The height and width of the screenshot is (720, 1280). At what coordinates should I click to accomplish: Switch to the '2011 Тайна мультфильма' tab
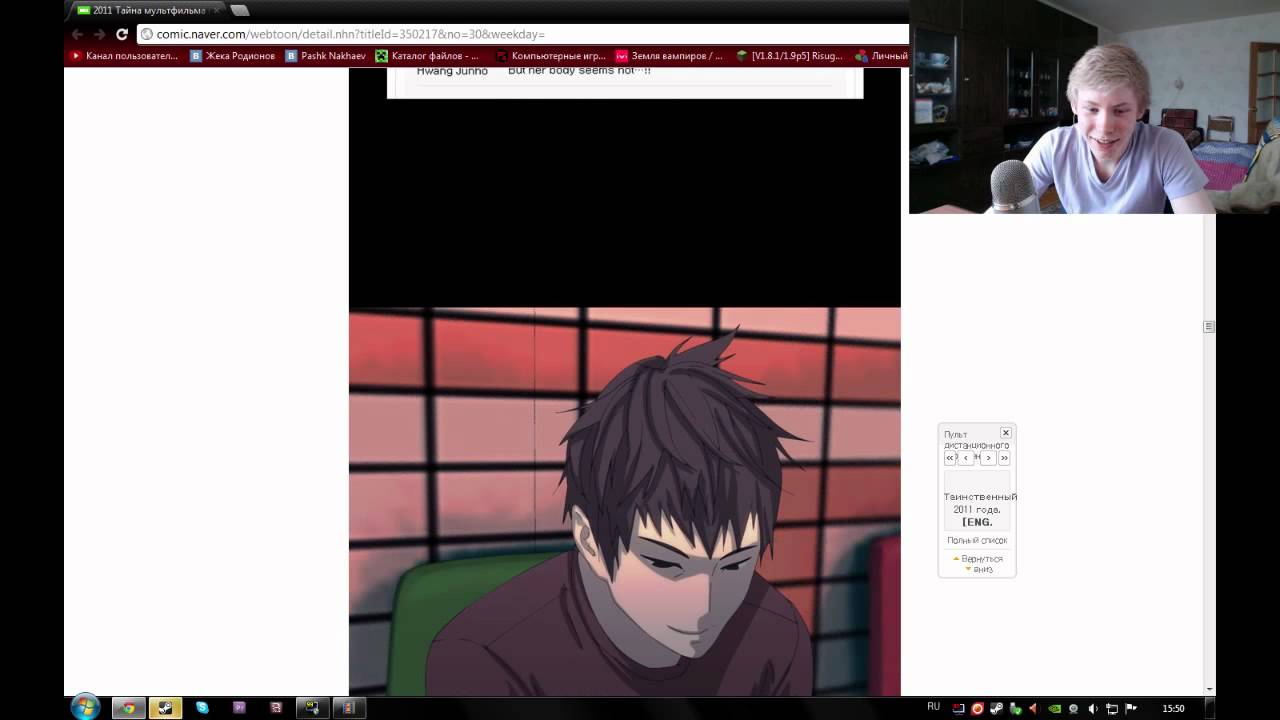tap(148, 11)
